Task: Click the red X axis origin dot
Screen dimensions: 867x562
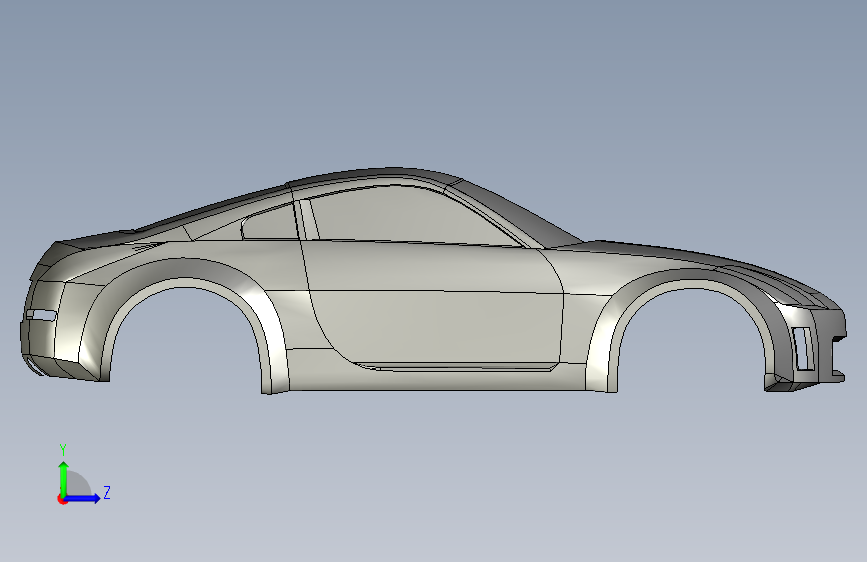Action: pyautogui.click(x=62, y=499)
